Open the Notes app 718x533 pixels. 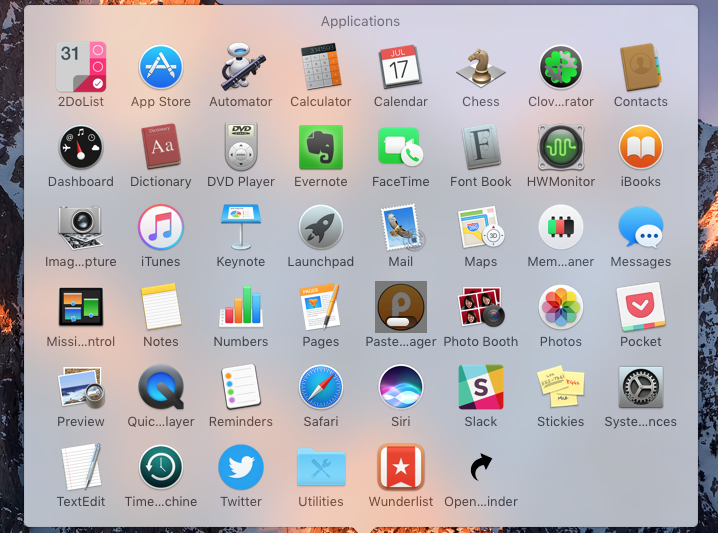[x=161, y=307]
